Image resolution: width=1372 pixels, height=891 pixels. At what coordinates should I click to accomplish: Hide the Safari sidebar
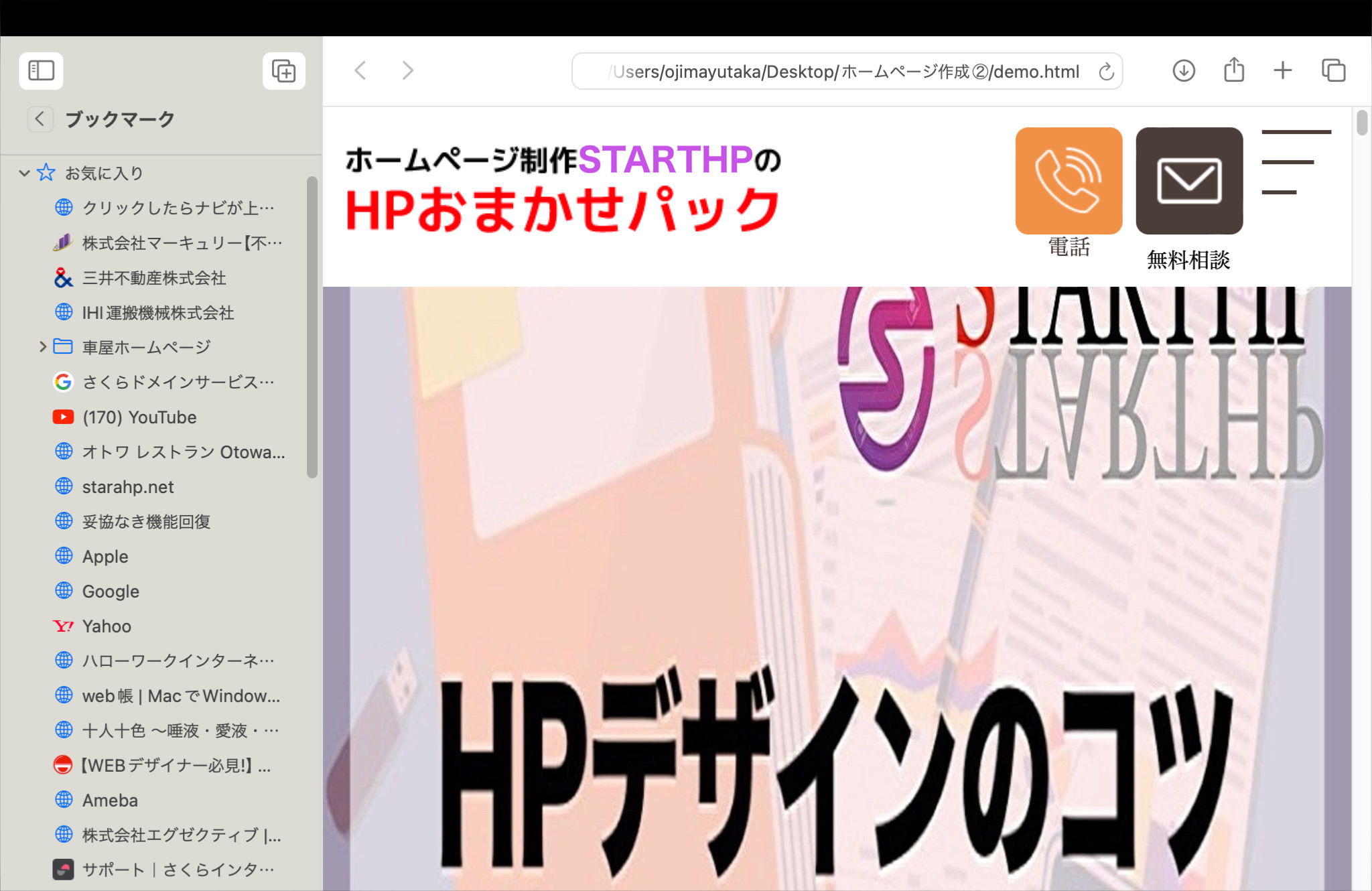click(x=41, y=70)
